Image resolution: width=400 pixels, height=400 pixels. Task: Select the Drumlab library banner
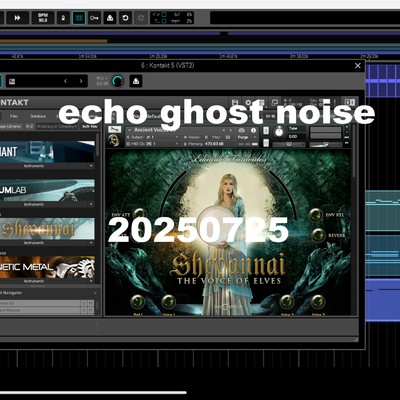click(47, 190)
